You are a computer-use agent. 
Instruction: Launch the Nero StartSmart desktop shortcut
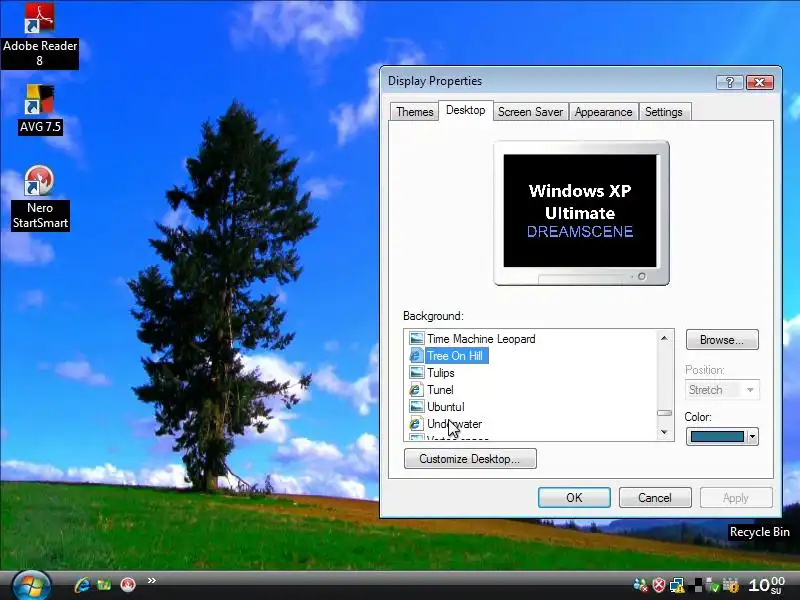40,198
